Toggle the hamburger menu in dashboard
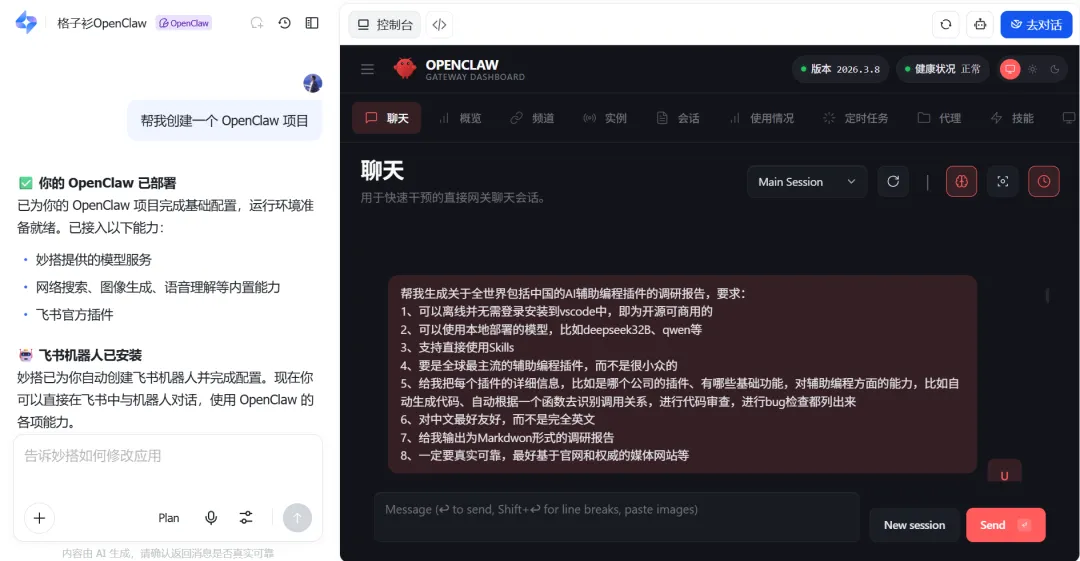This screenshot has height=561, width=1080. [367, 69]
